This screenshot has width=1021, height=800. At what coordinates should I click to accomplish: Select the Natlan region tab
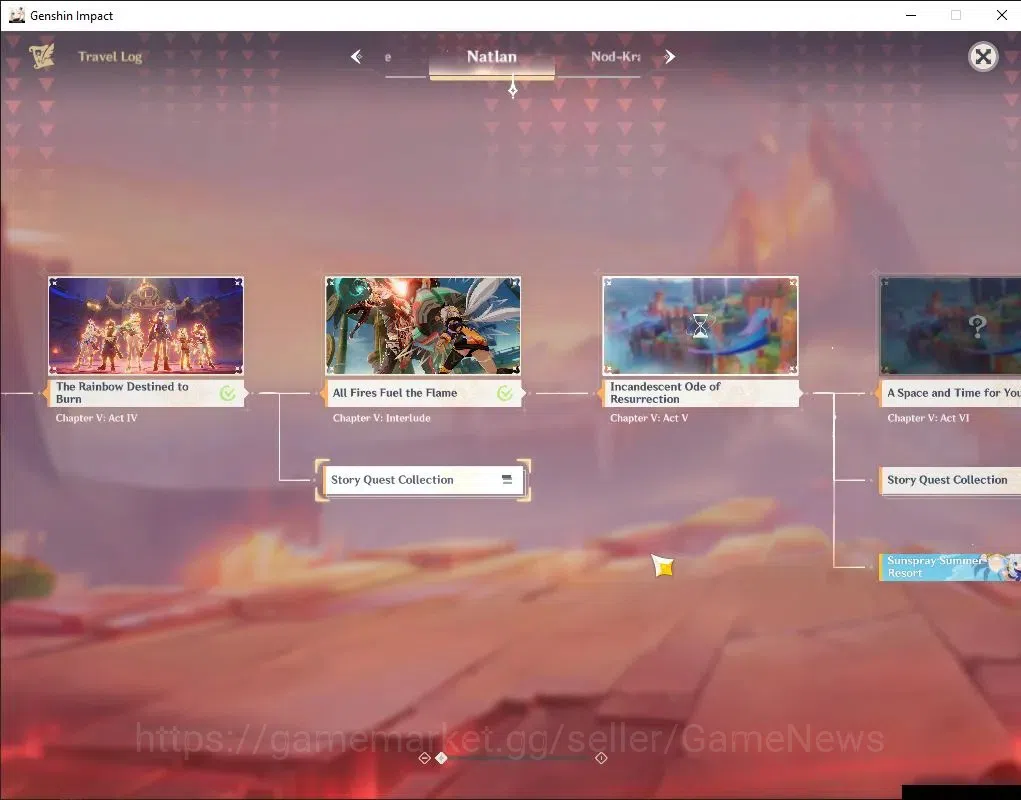pyautogui.click(x=492, y=57)
